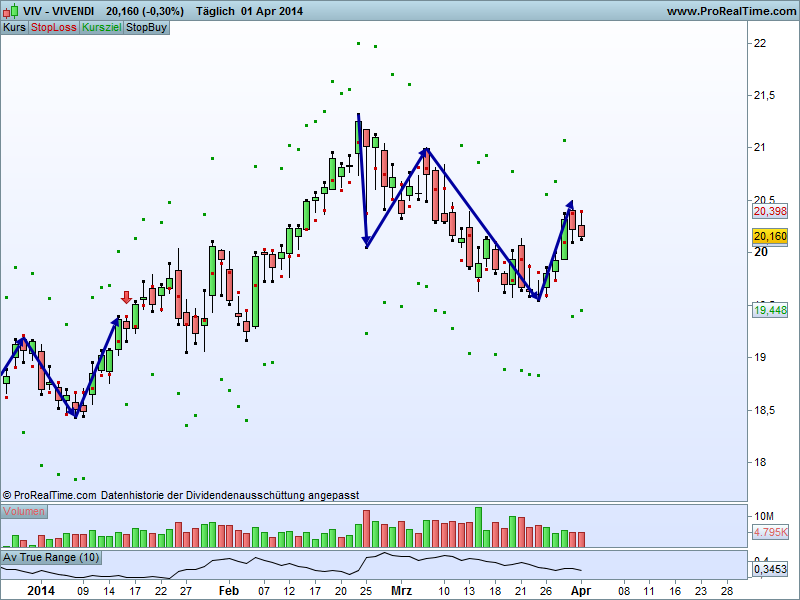This screenshot has height=600, width=800.
Task: Click the green 19,448 price label
Action: coord(770,310)
